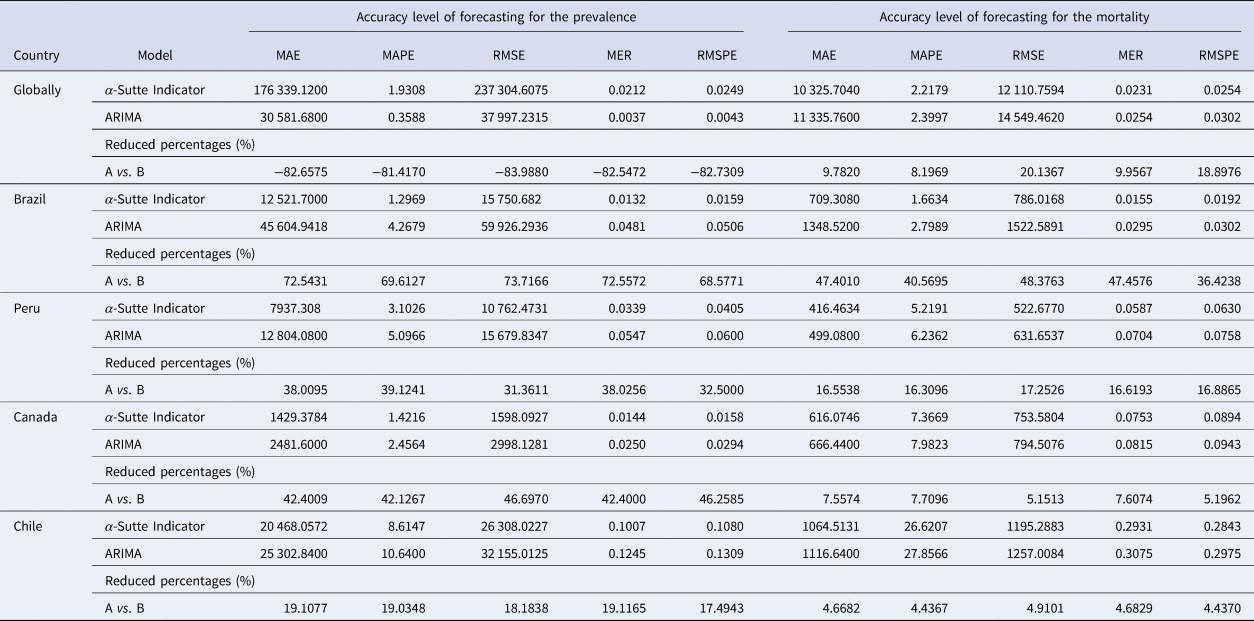
Task: Click Brazil's ARIMA model cell
Action: point(123,226)
